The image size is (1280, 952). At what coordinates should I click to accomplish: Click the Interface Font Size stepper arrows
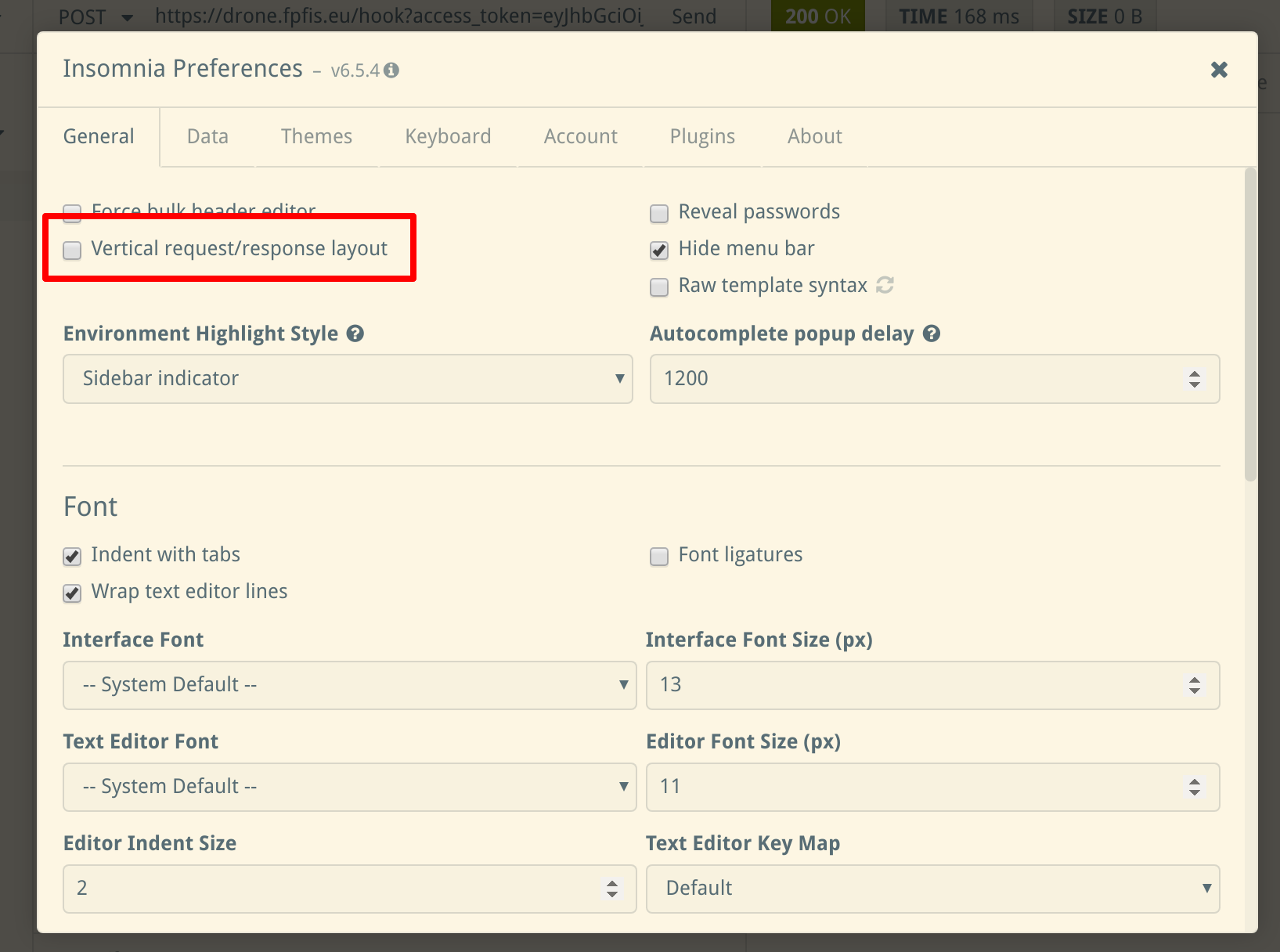pyautogui.click(x=1195, y=685)
